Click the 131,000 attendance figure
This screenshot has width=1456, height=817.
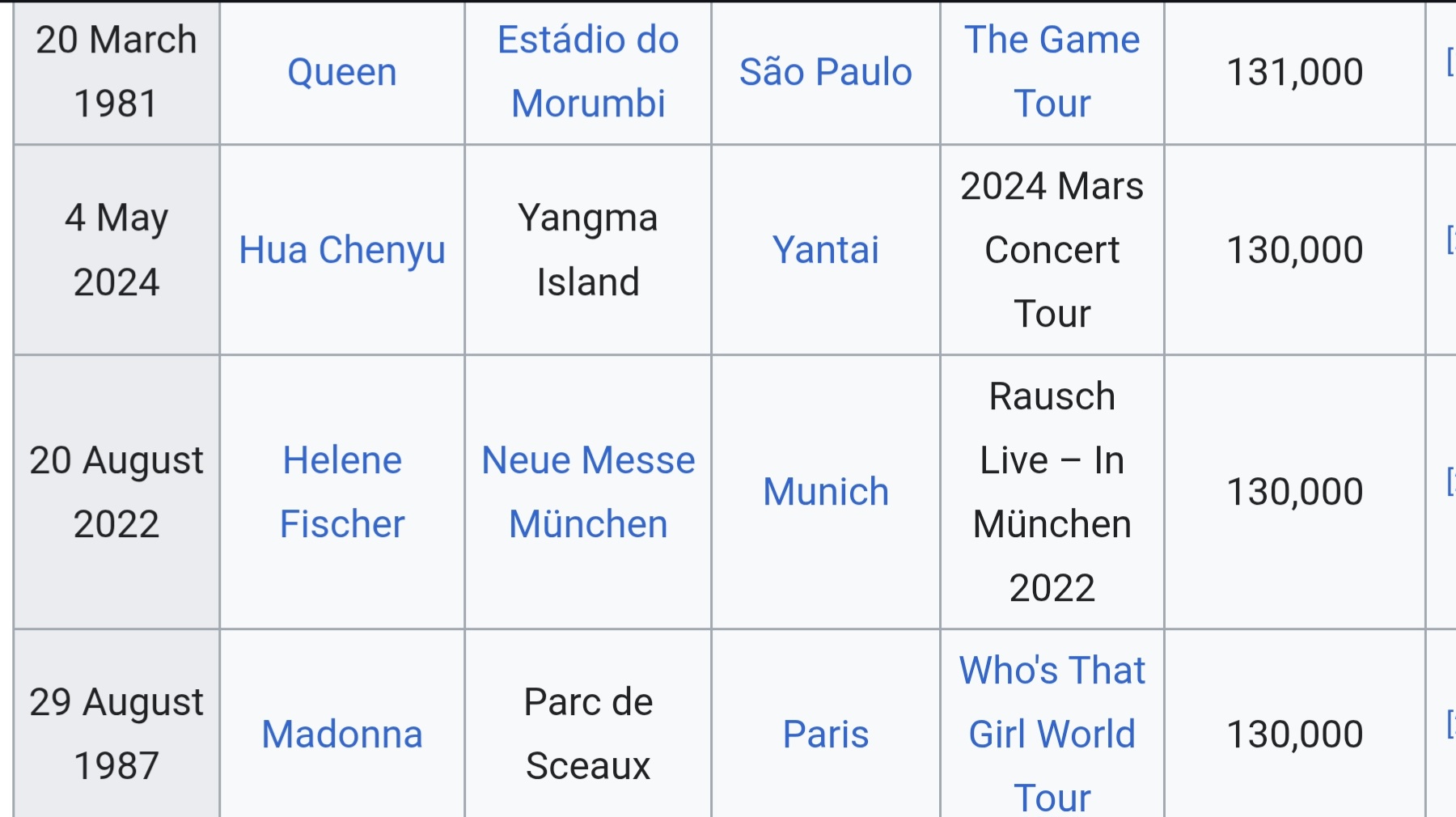click(x=1294, y=72)
